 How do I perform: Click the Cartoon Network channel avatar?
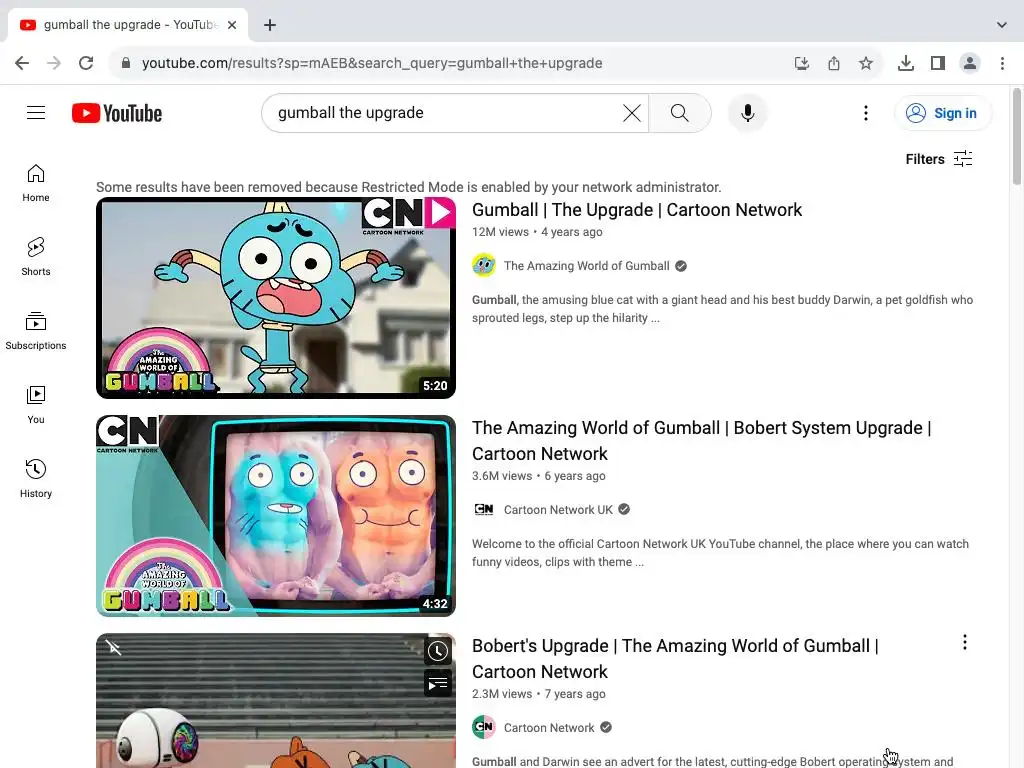[x=484, y=727]
